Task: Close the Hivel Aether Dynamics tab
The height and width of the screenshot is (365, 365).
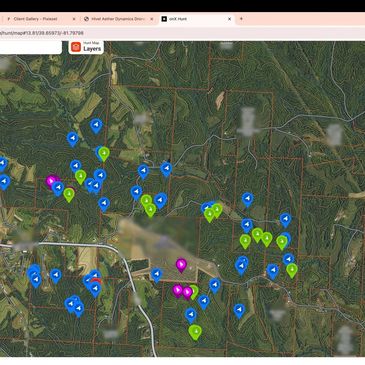Action: pyautogui.click(x=152, y=19)
